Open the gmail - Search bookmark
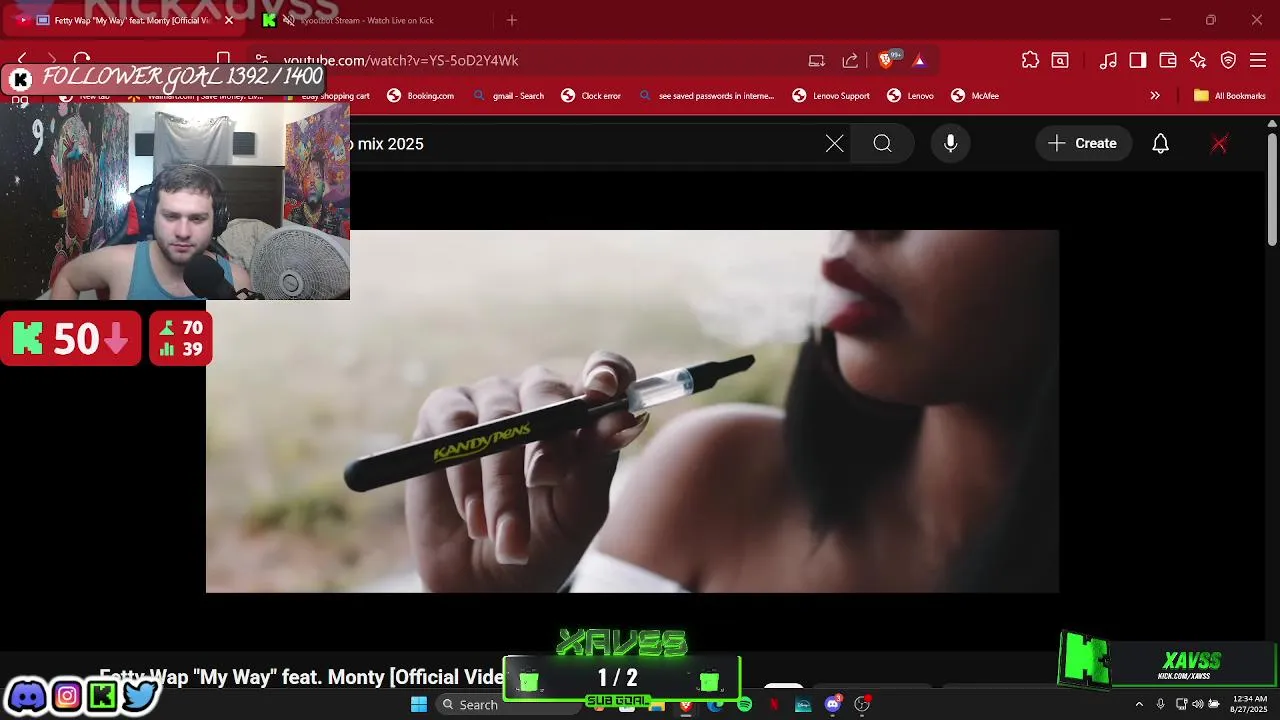1280x720 pixels. coord(509,96)
